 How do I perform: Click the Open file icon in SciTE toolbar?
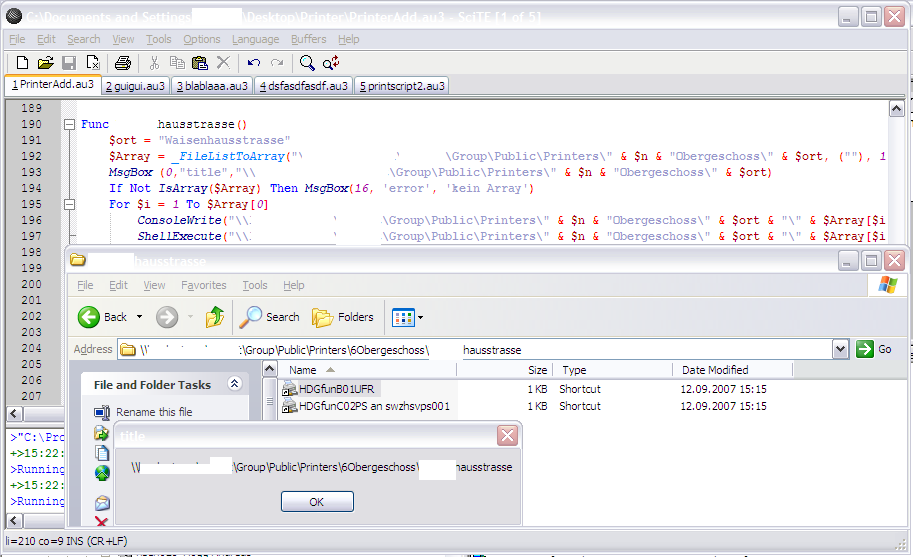point(46,63)
